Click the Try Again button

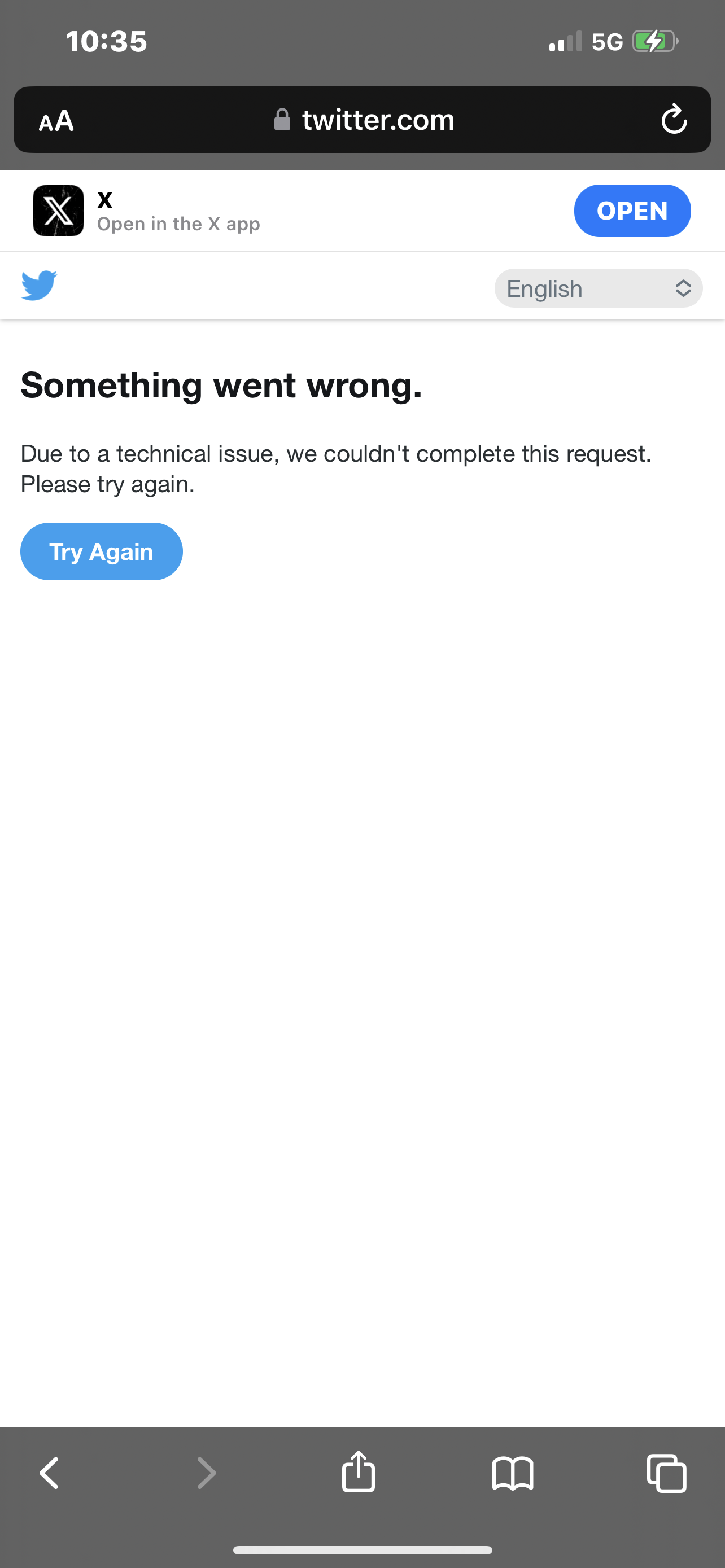tap(102, 551)
